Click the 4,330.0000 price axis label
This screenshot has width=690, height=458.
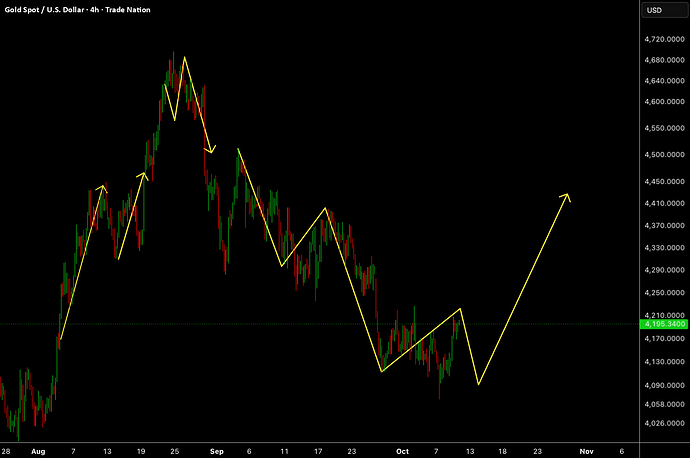[x=664, y=248]
